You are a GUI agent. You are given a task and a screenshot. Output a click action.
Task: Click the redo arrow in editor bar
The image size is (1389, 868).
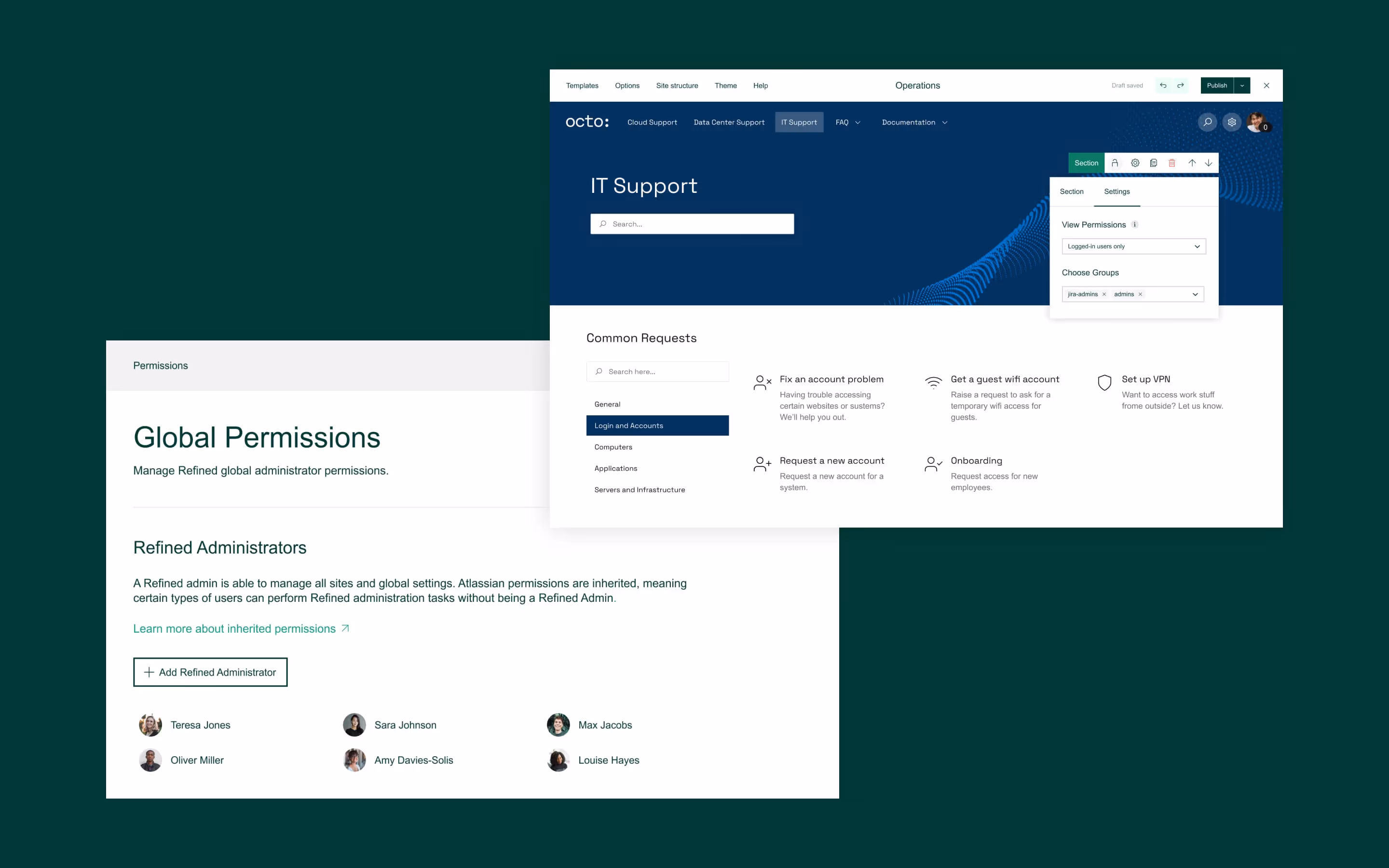click(1181, 85)
